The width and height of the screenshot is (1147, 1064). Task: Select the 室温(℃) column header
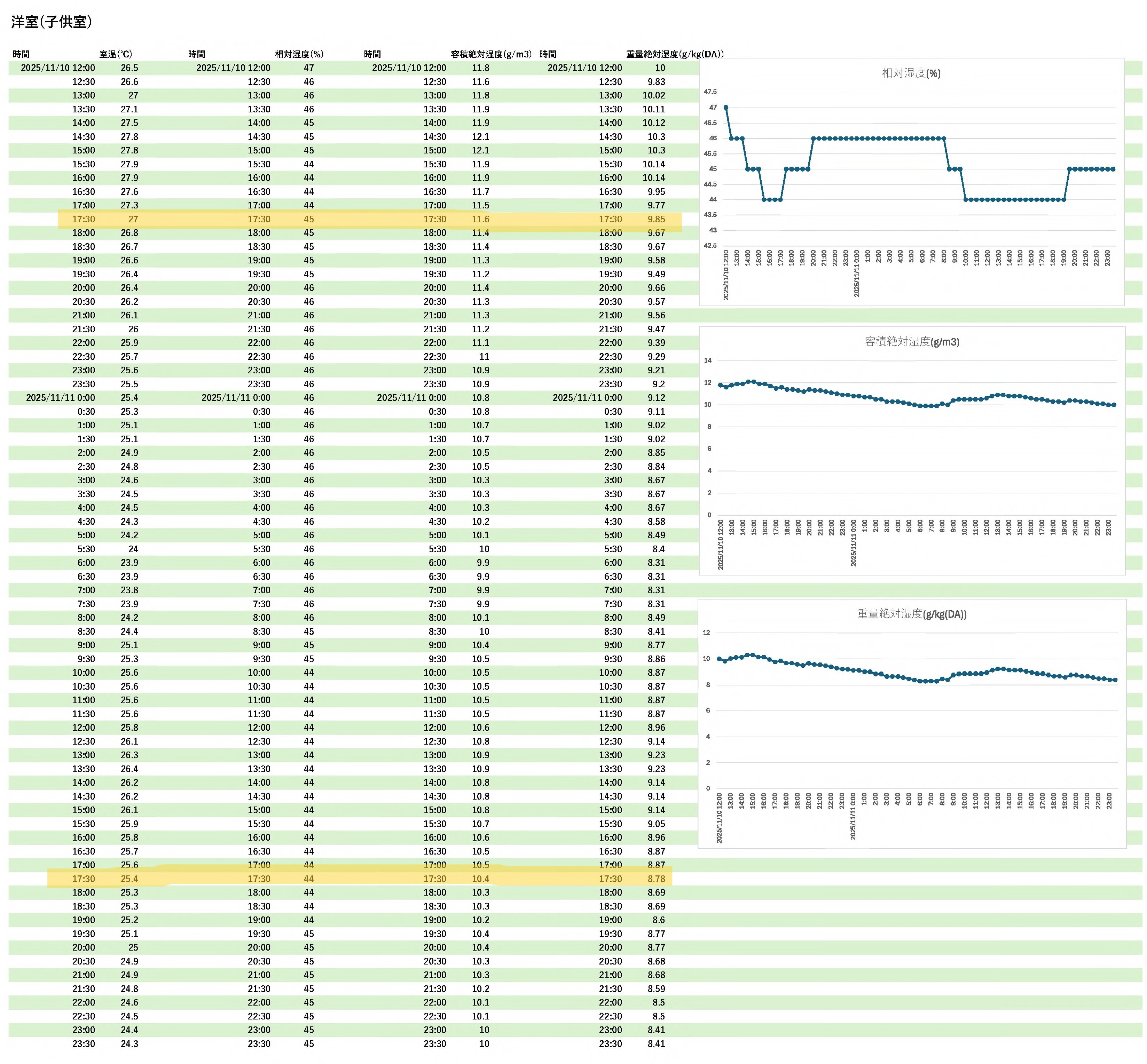tap(116, 54)
